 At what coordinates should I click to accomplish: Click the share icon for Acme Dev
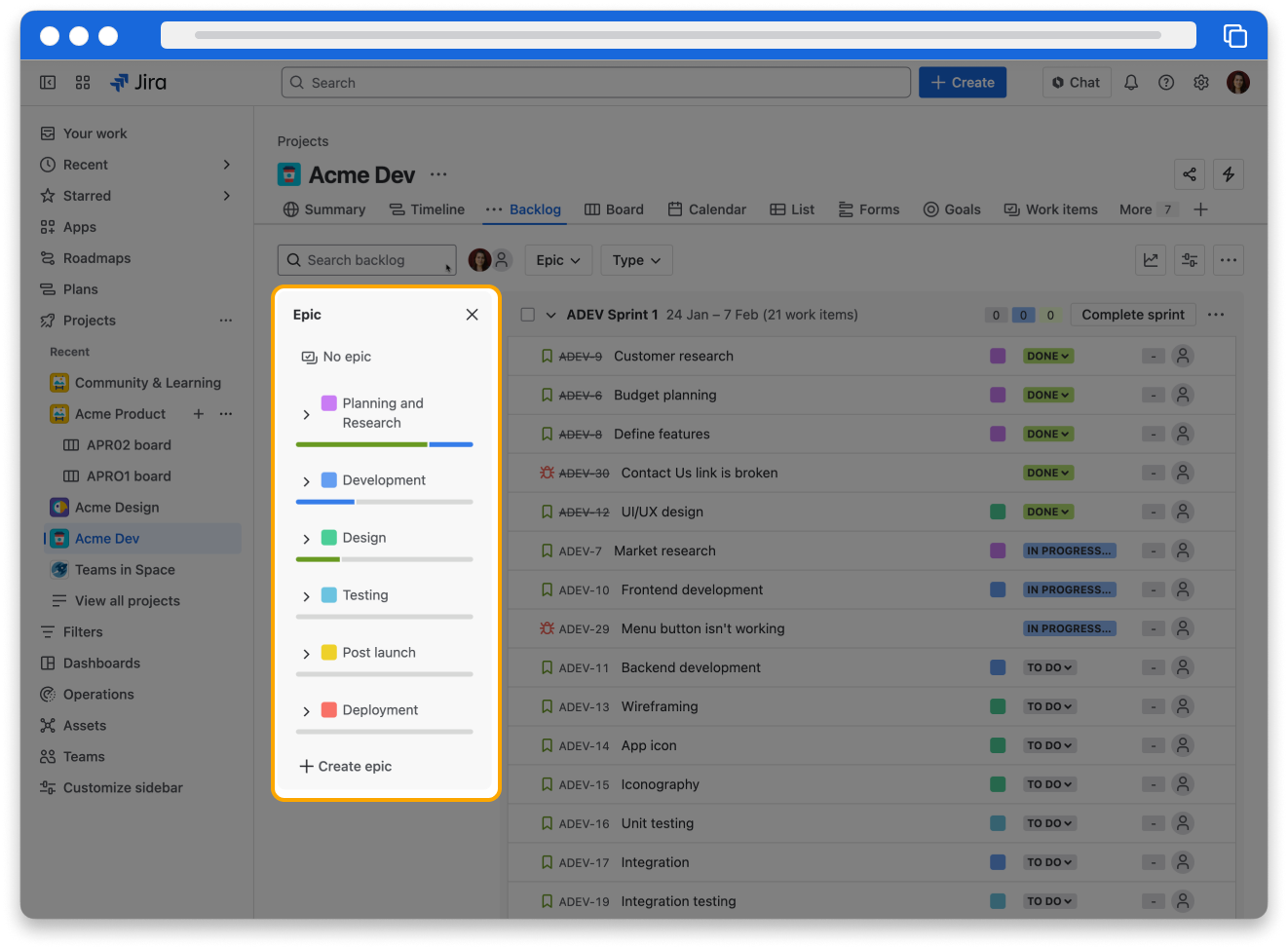point(1190,174)
